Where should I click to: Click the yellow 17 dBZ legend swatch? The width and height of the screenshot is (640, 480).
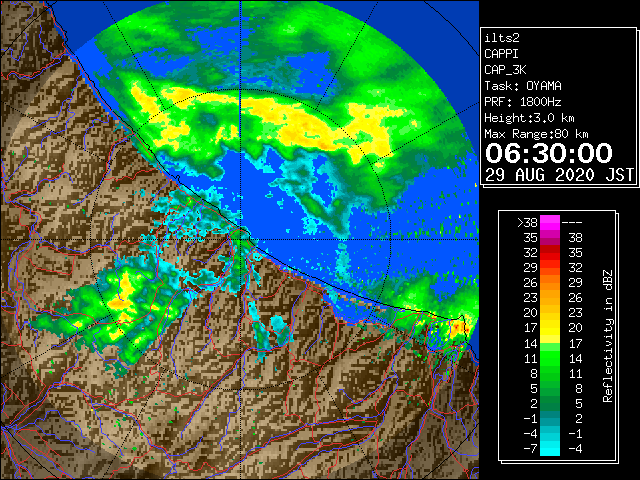(550, 328)
